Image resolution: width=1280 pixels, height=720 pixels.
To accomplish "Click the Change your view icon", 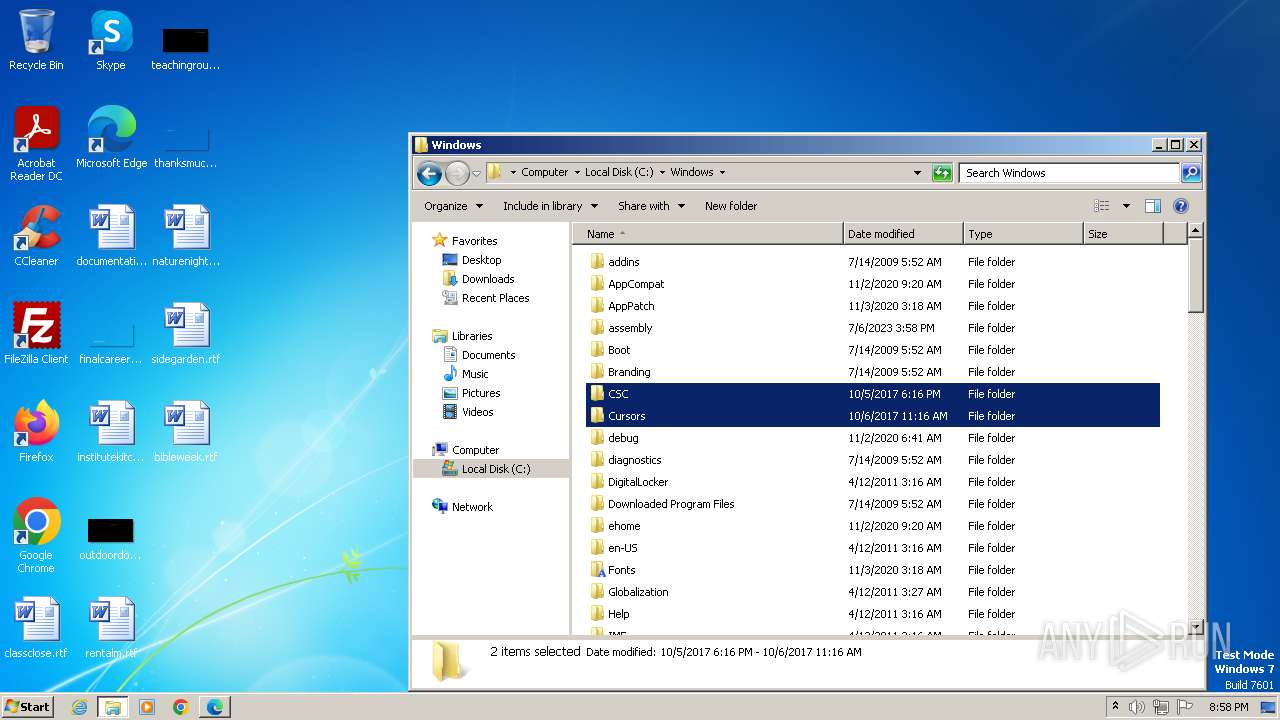I will tap(1102, 206).
